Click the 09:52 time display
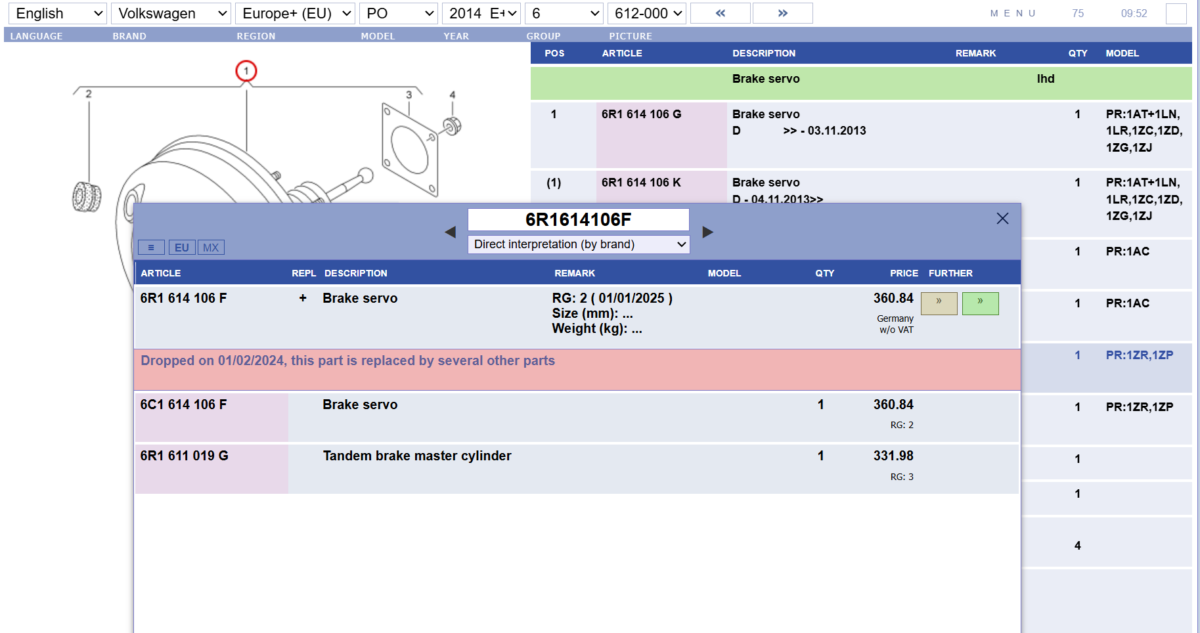The width and height of the screenshot is (1200, 633). [x=1134, y=13]
